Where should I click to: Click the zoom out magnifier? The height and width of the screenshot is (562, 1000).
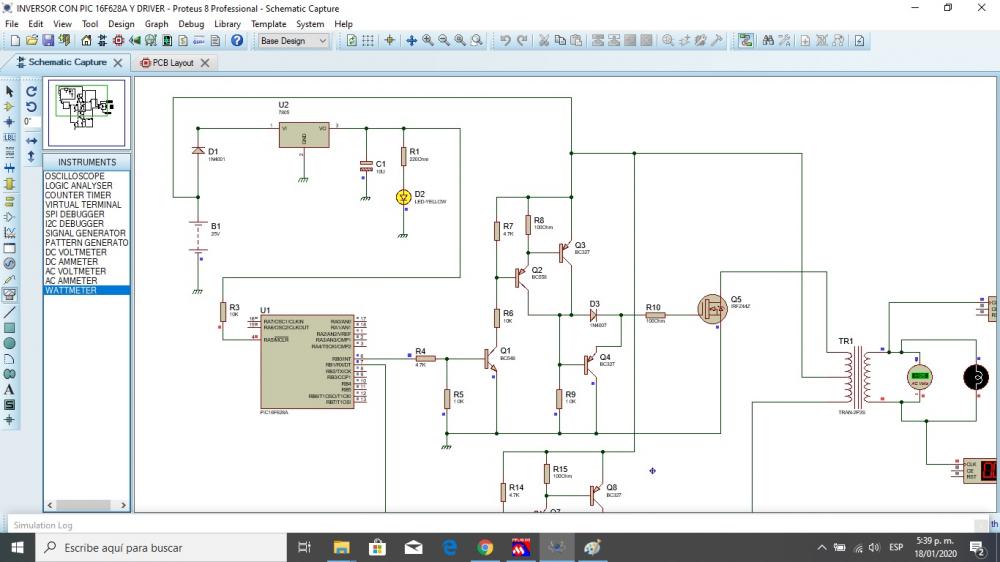click(444, 41)
